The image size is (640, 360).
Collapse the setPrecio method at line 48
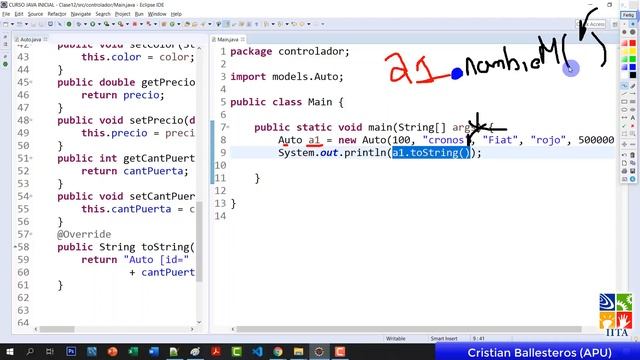click(x=31, y=120)
